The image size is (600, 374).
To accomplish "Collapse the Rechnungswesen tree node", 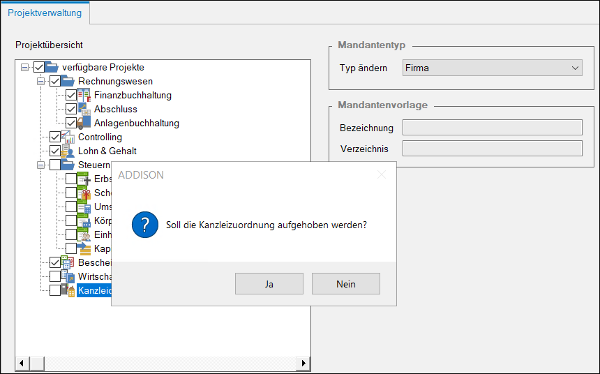I will (x=41, y=81).
